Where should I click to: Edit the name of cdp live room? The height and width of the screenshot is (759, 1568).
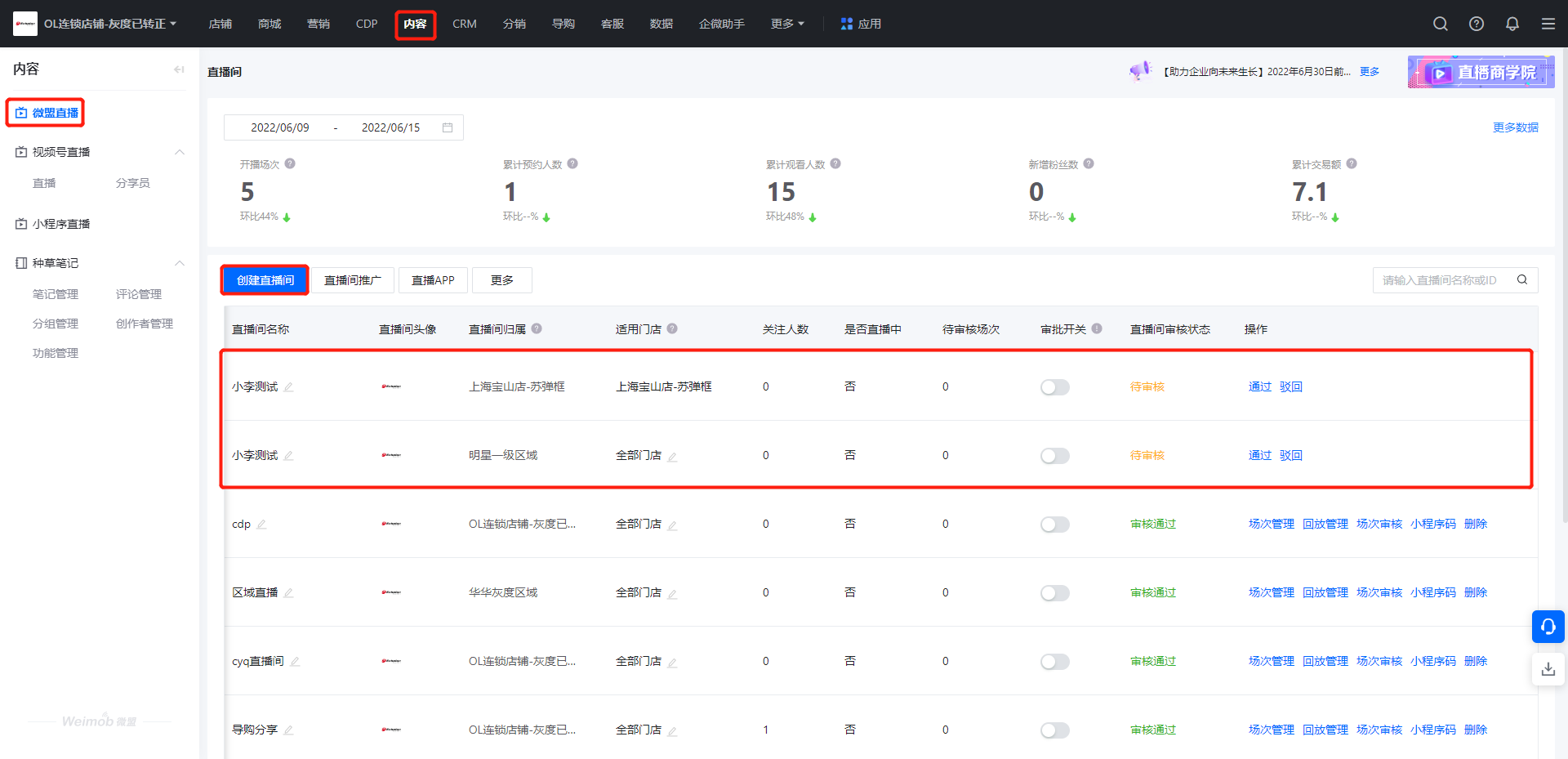tap(261, 525)
